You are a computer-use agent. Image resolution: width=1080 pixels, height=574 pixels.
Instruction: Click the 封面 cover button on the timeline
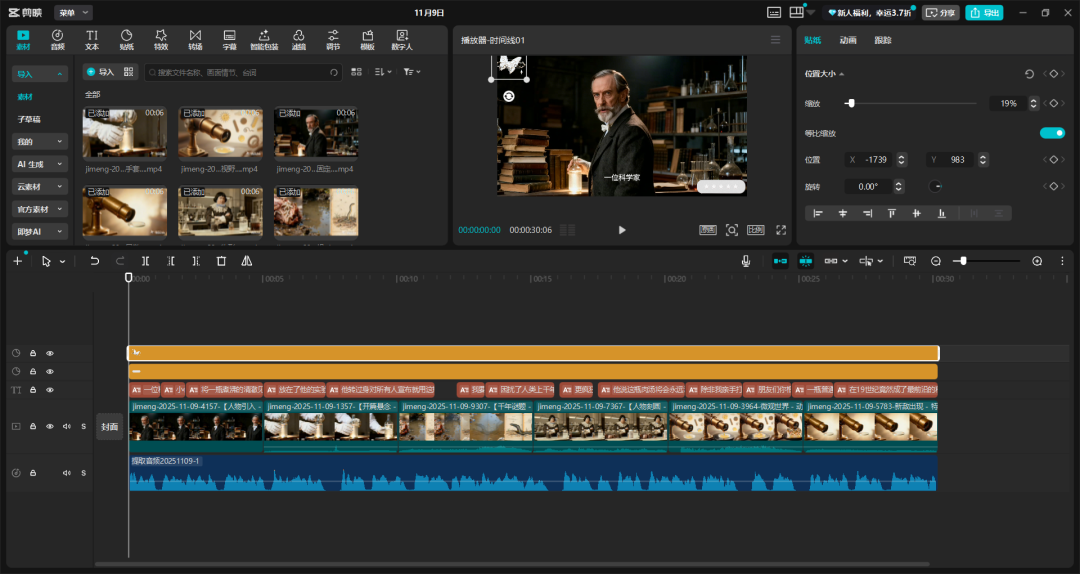pos(109,427)
